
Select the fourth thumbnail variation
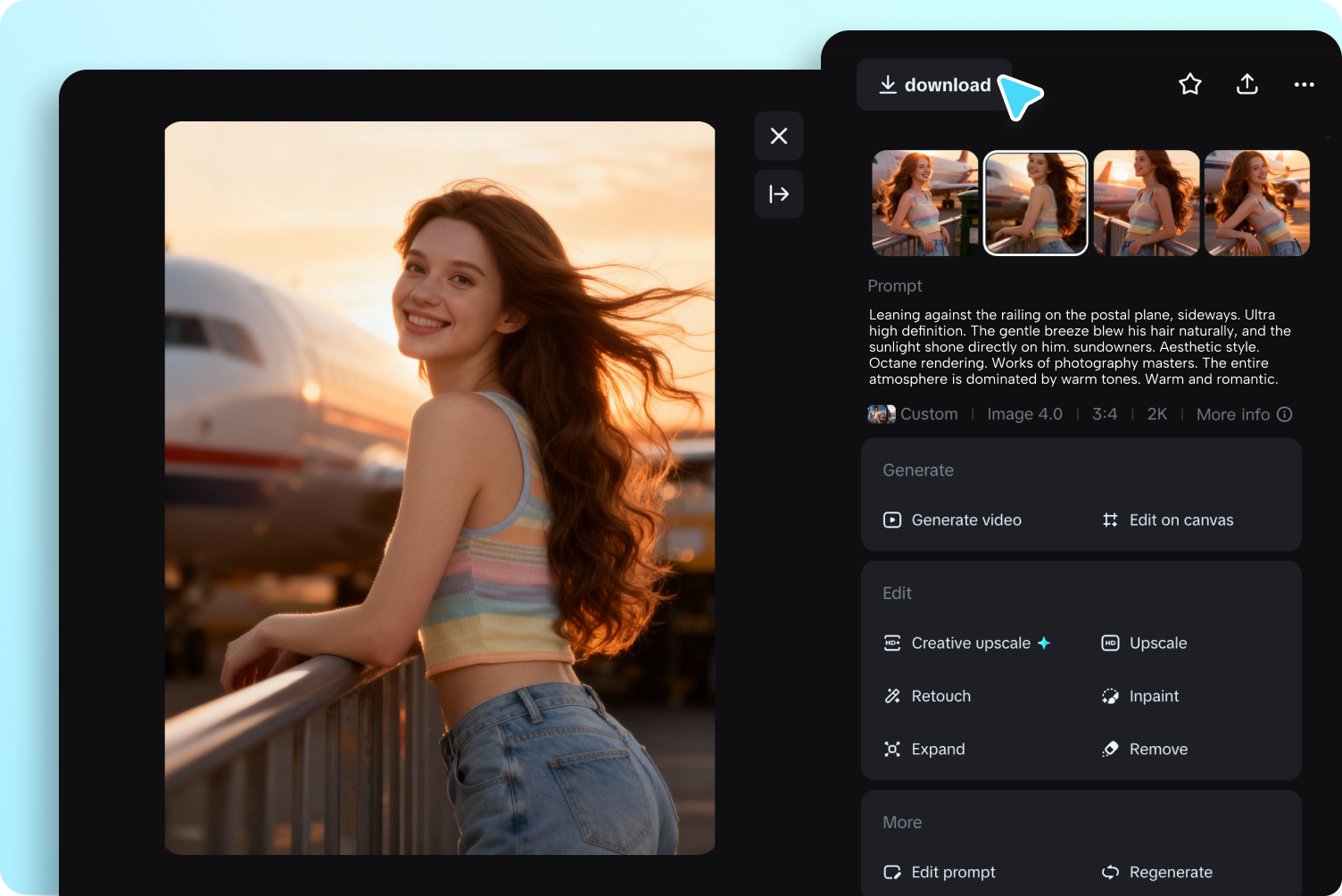(x=1257, y=203)
